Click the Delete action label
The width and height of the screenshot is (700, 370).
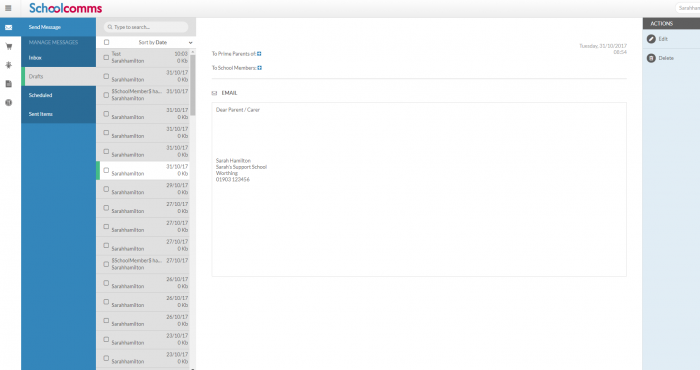[666, 58]
